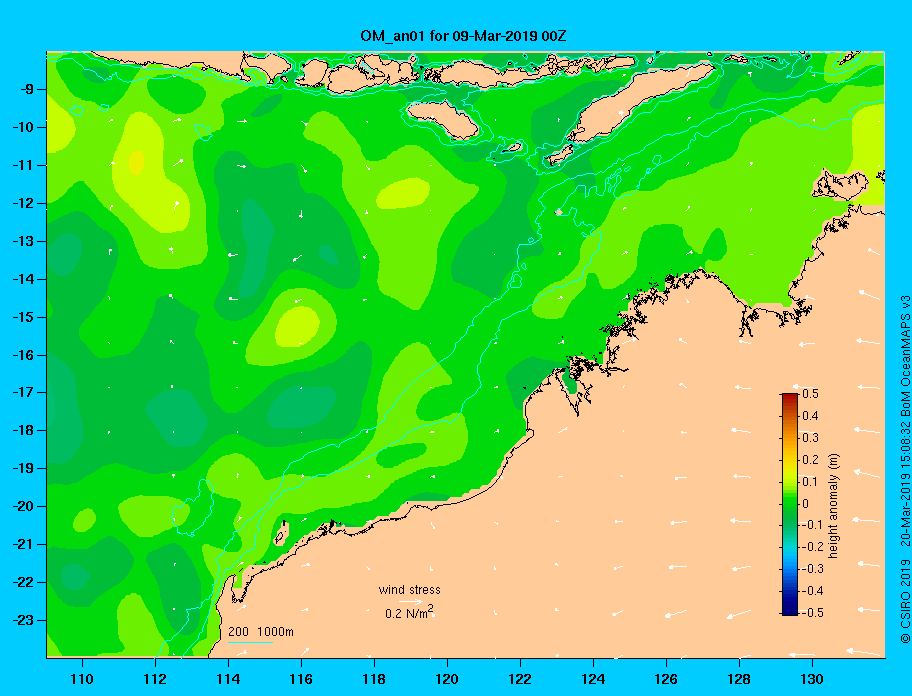Click the "126" longitude axis label

coord(666,679)
